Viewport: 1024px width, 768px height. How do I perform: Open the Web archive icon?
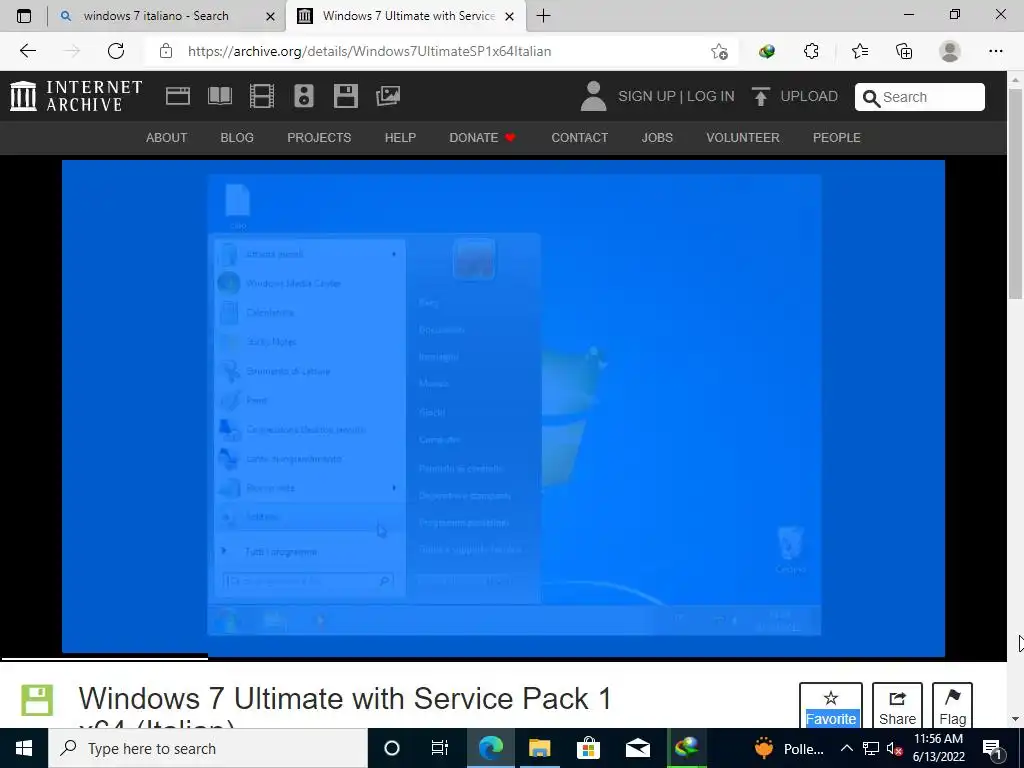[178, 96]
